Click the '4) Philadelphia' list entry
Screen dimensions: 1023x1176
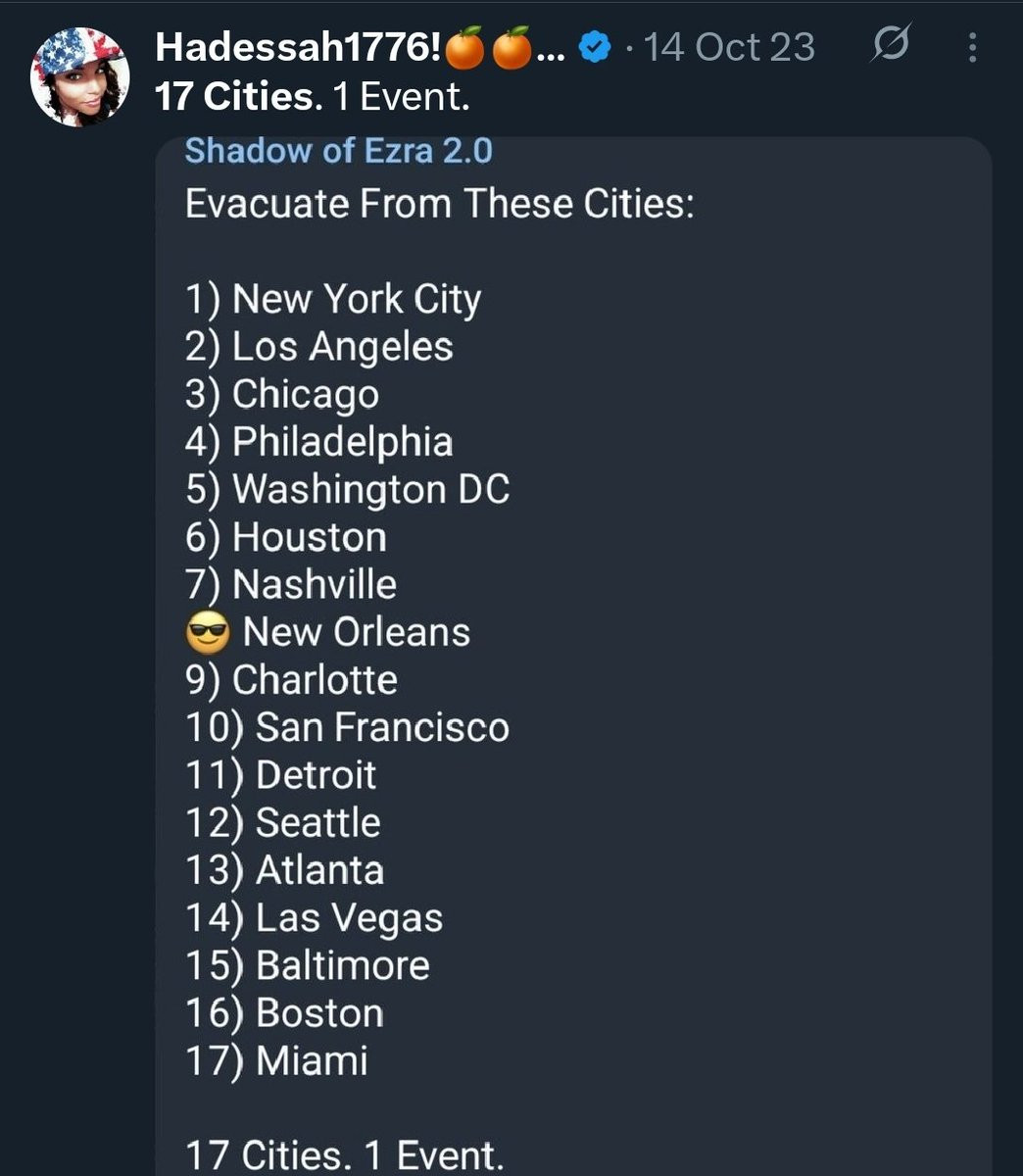click(319, 442)
